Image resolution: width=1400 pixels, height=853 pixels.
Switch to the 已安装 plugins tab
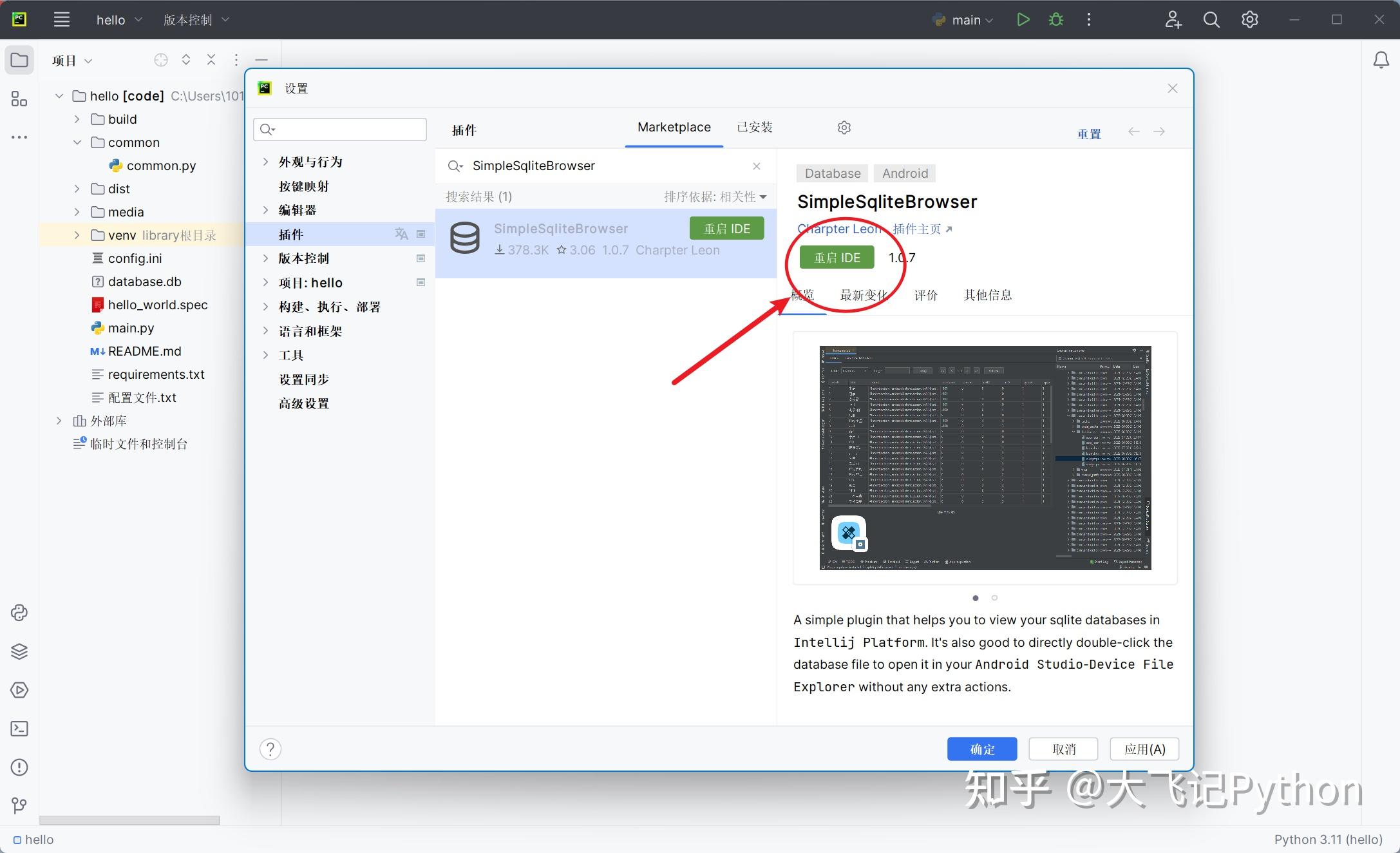coord(754,127)
